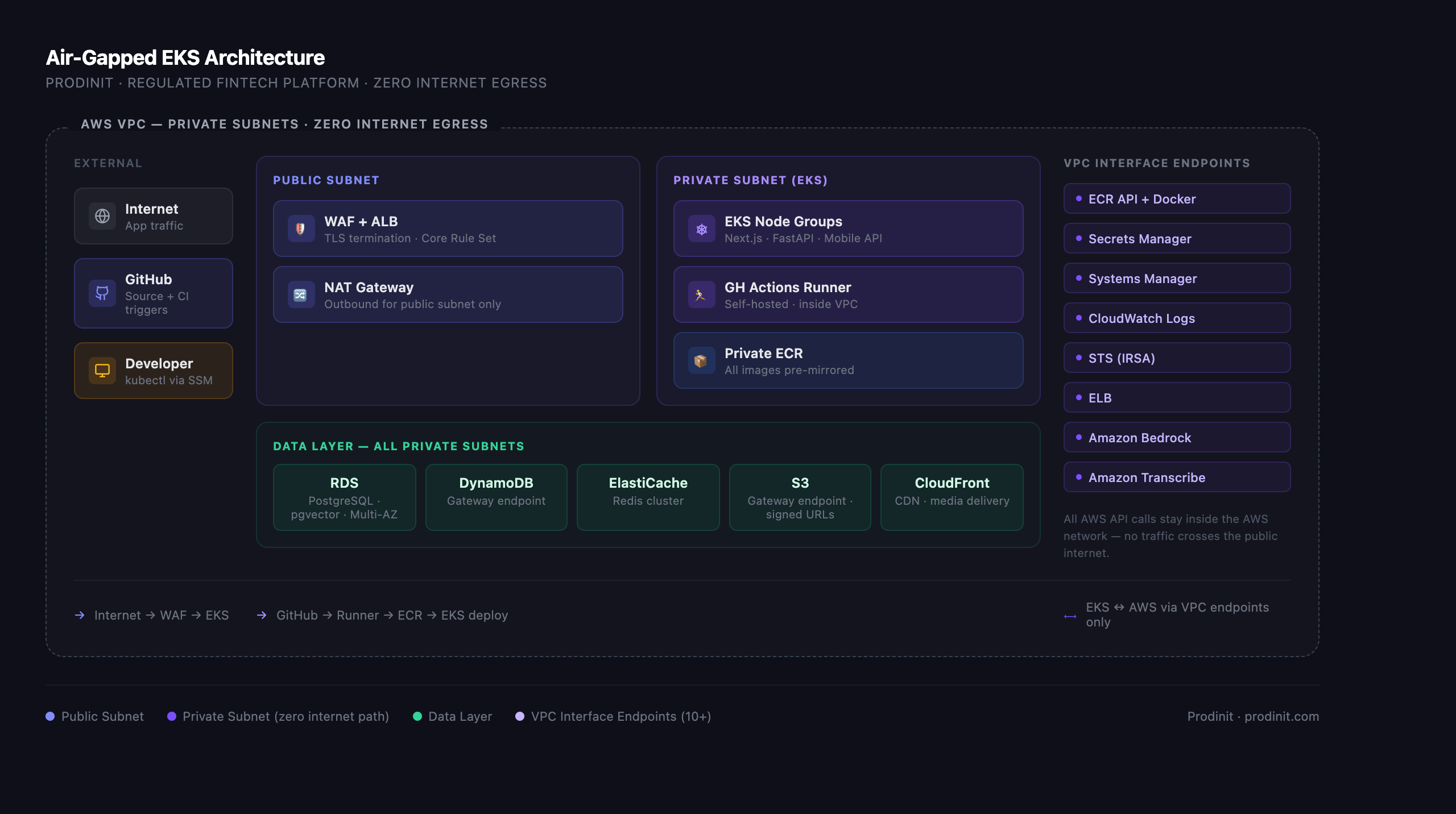Click the Internet → WAF → EKS flow text
This screenshot has height=814, width=1456.
(162, 615)
